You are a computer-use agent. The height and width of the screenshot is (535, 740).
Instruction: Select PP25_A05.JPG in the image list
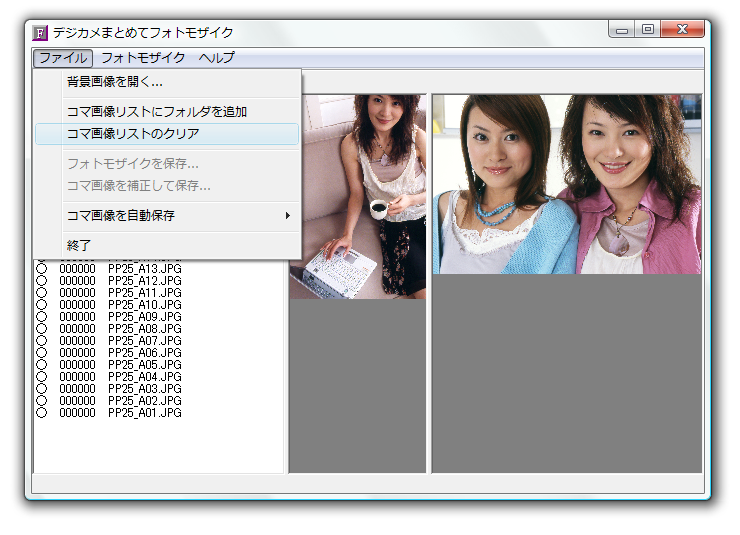tap(145, 365)
